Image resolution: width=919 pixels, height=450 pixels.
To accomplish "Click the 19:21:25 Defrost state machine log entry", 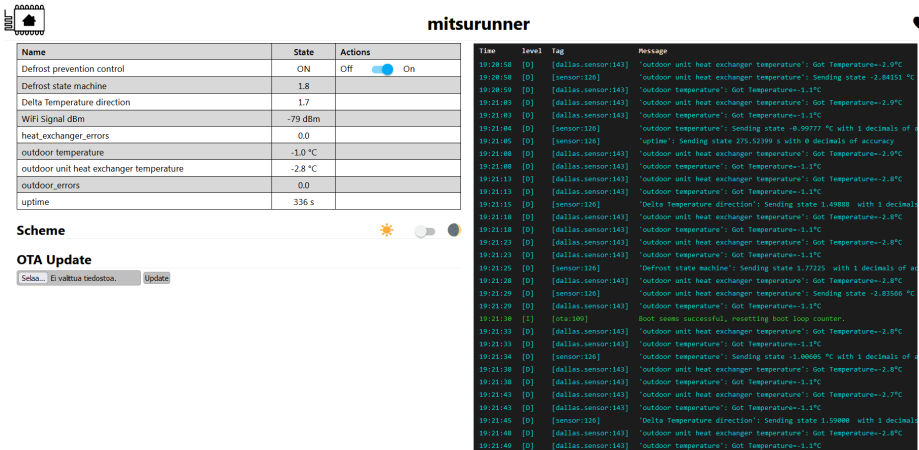I will pos(698,268).
